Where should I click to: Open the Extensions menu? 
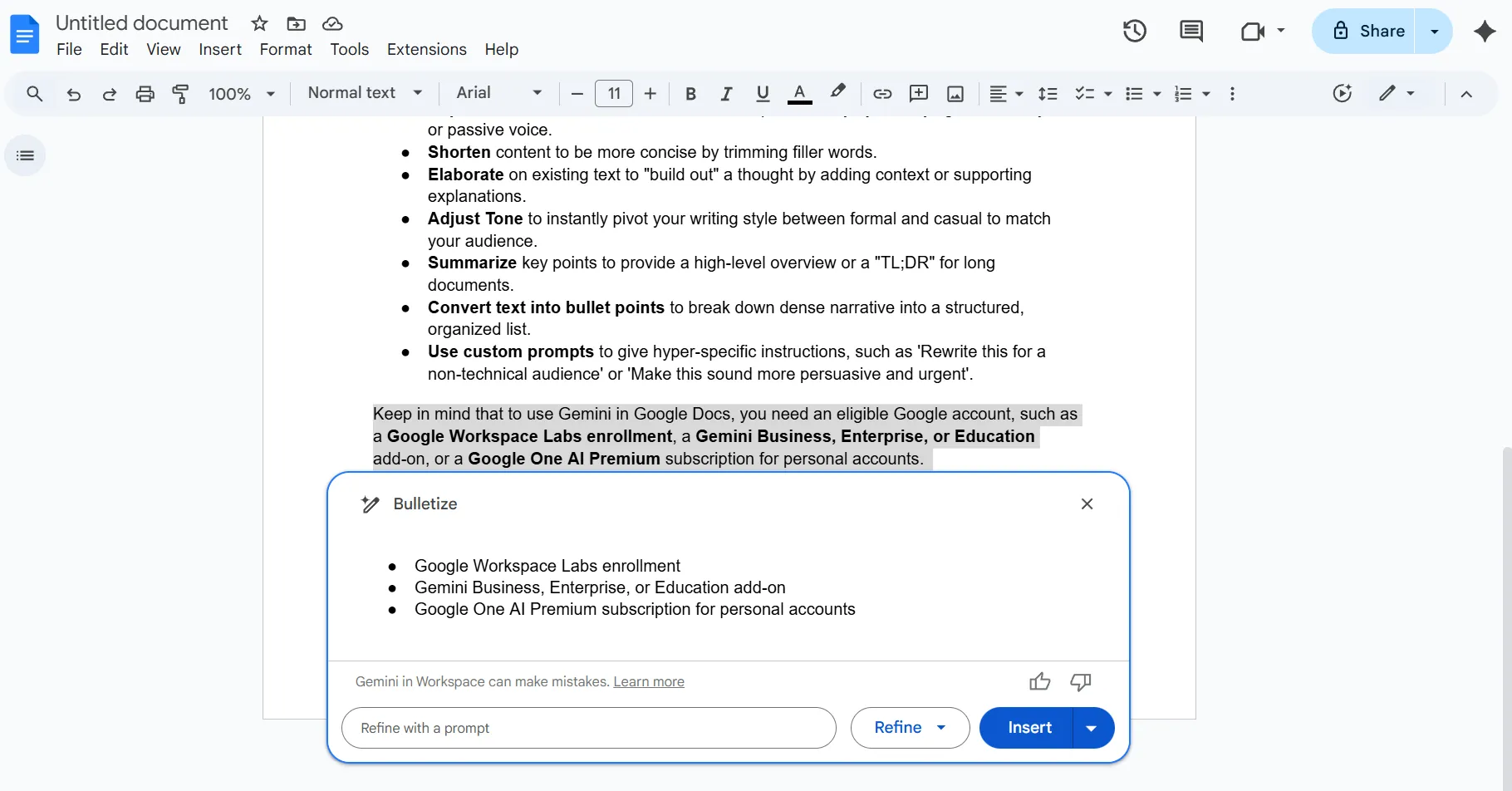[x=426, y=50]
